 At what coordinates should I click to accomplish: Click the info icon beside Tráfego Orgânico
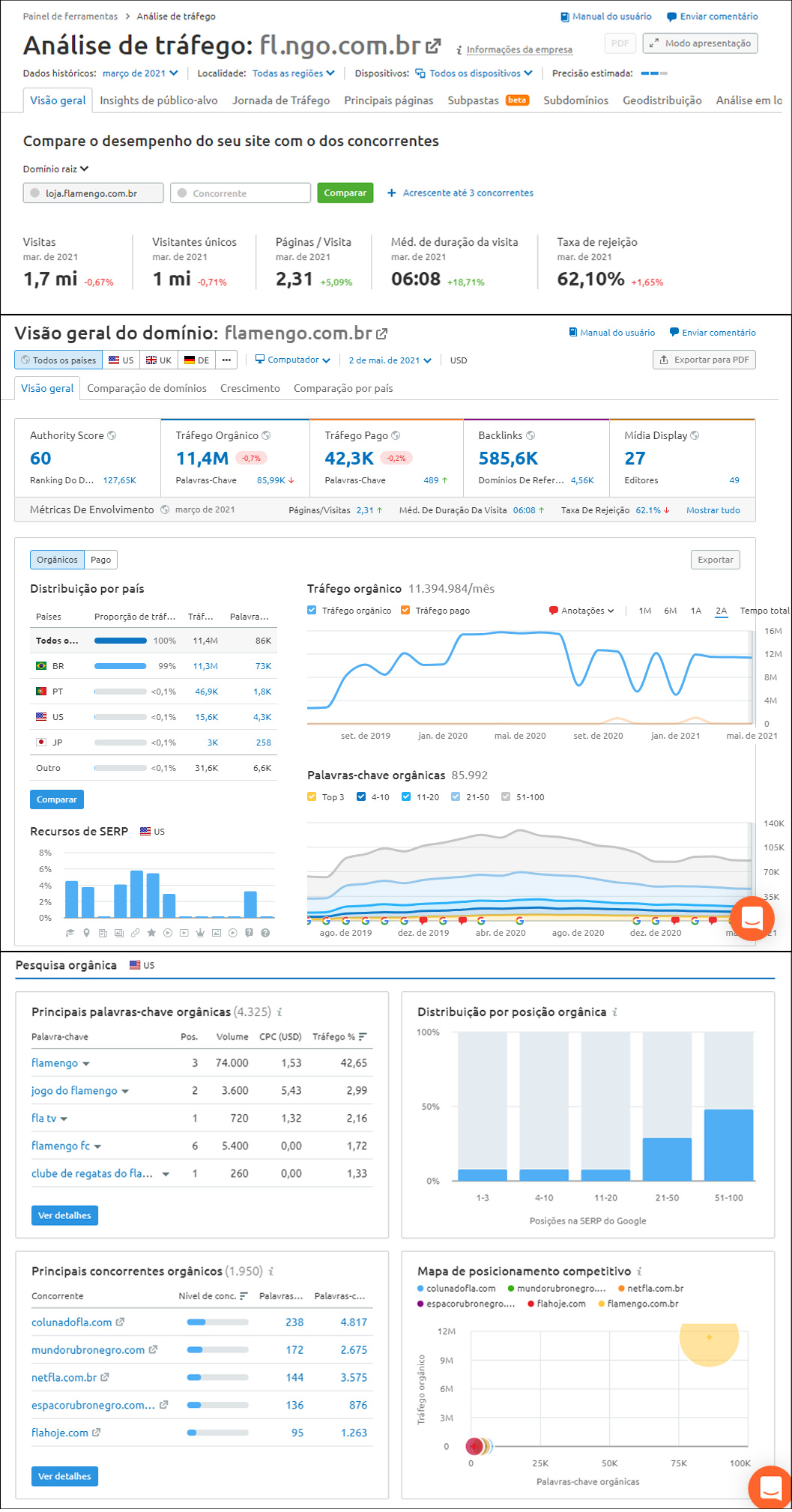(x=266, y=435)
